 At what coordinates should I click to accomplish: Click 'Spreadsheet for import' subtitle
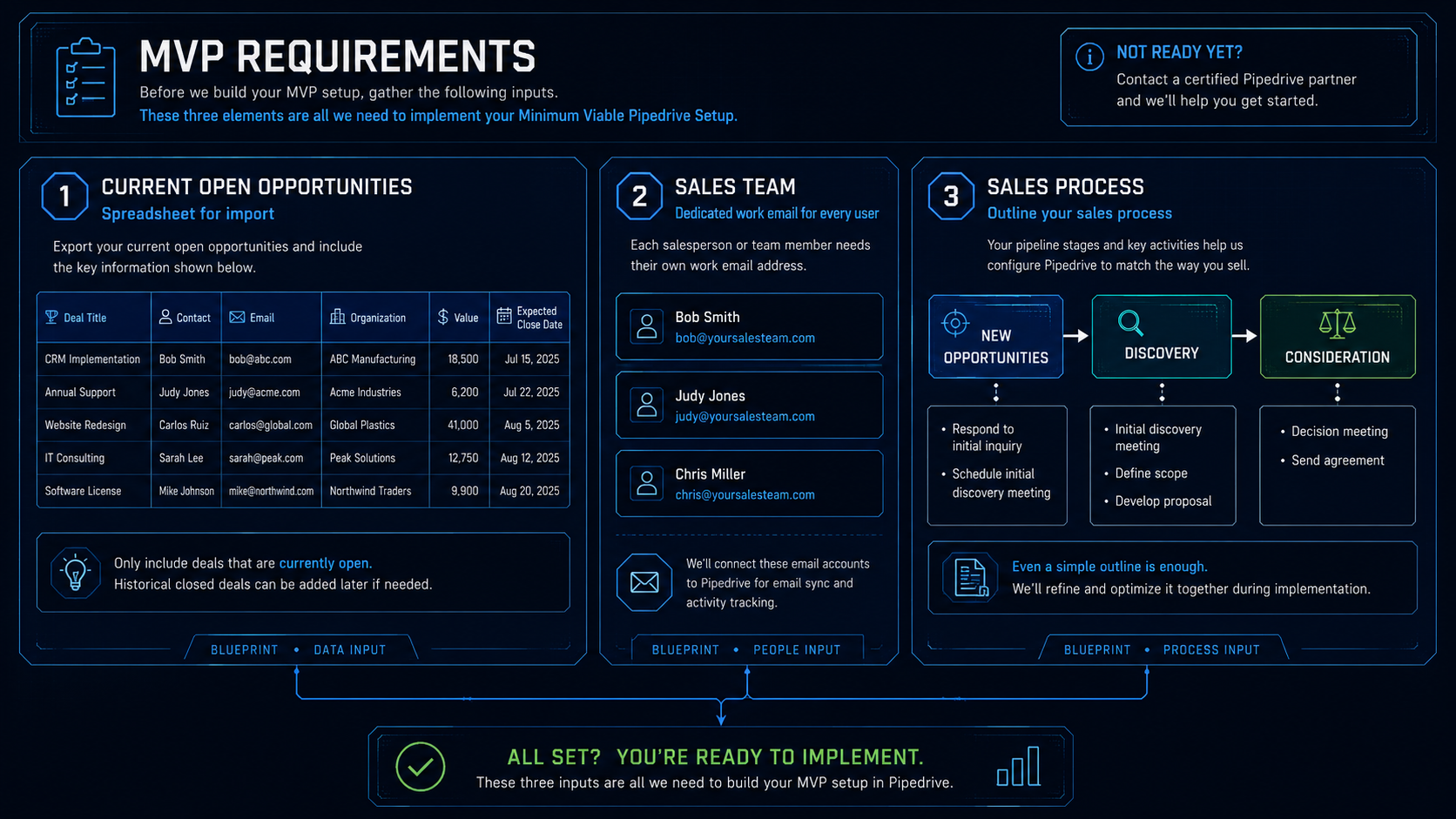(x=188, y=214)
